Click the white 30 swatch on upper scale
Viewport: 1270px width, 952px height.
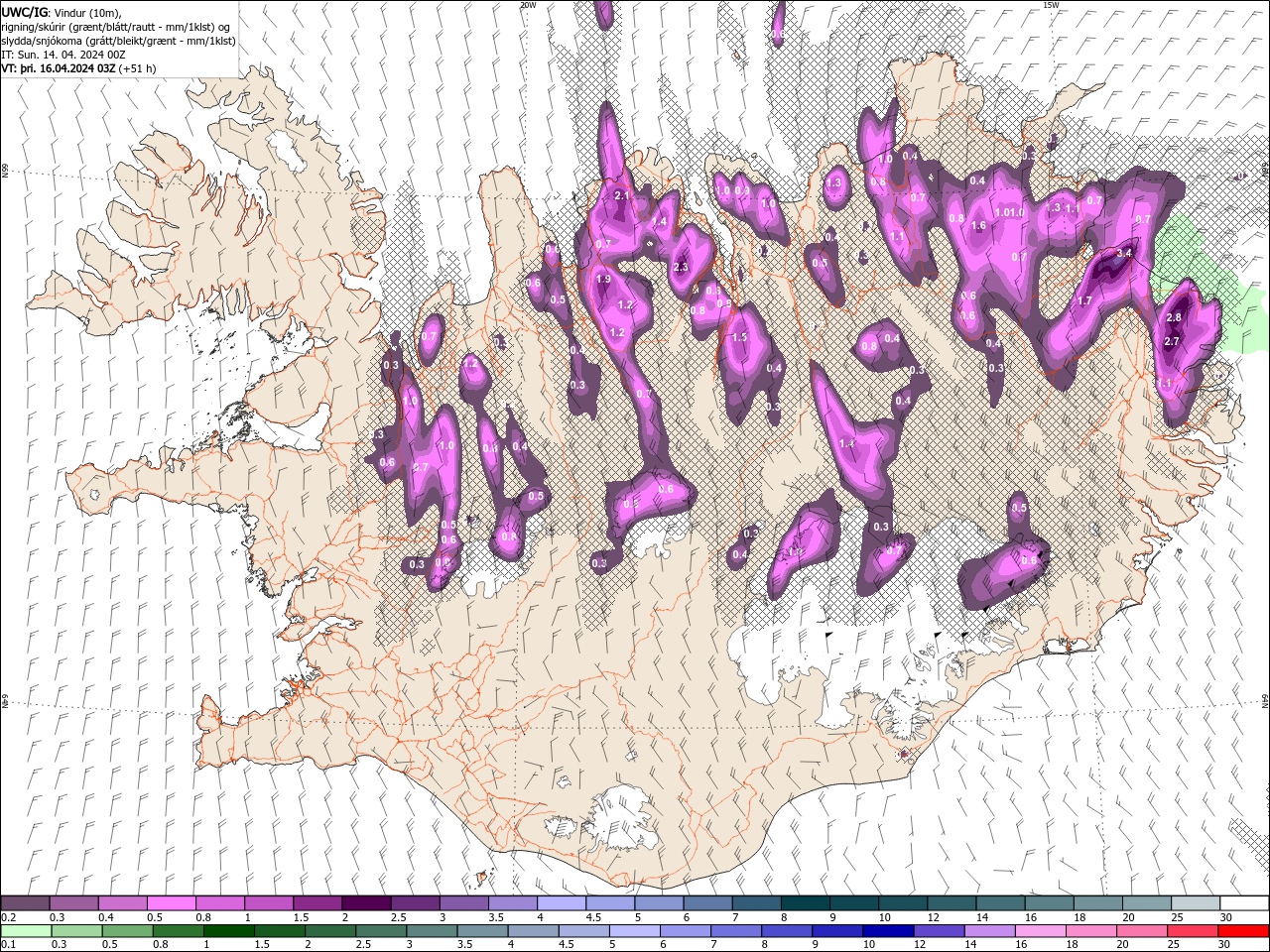pos(1244,903)
